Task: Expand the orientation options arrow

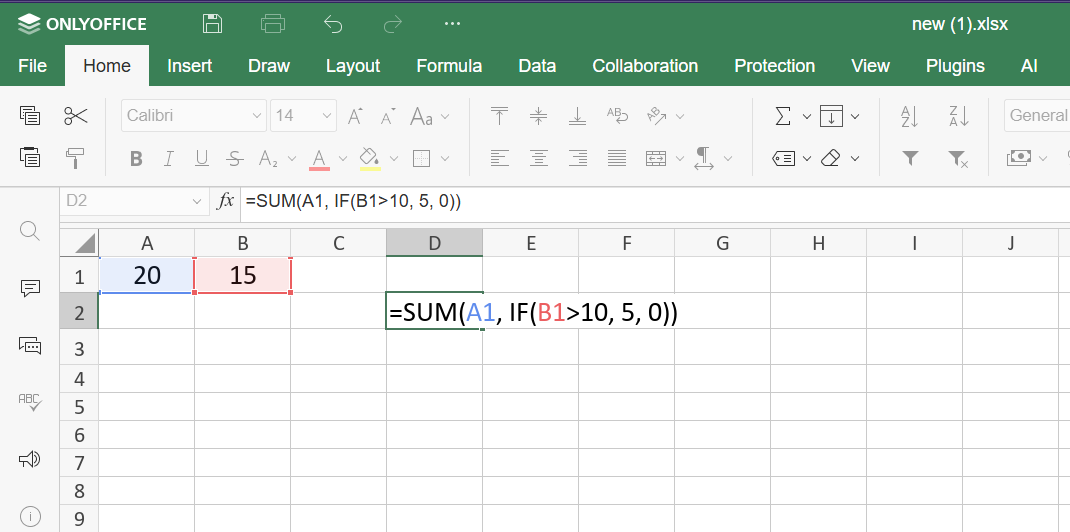Action: (x=680, y=117)
